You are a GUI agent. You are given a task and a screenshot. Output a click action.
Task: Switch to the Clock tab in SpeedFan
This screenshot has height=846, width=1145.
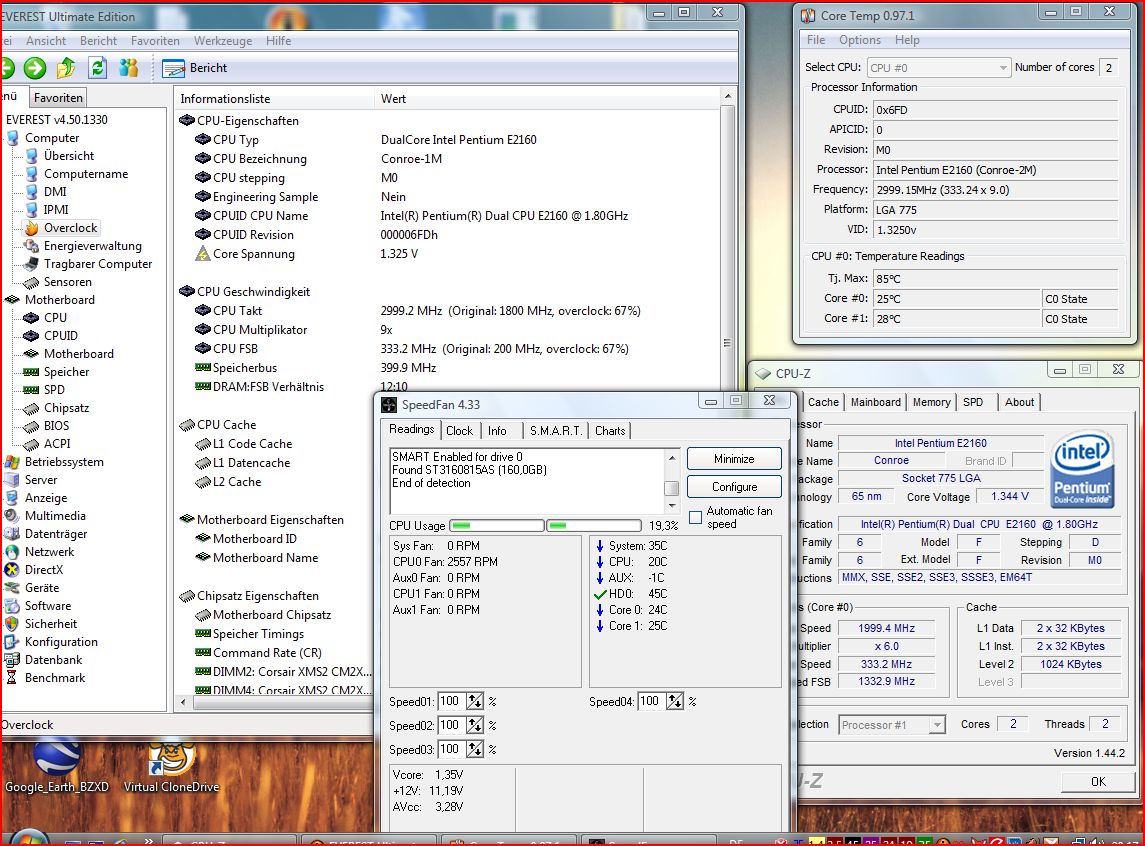pyautogui.click(x=459, y=431)
